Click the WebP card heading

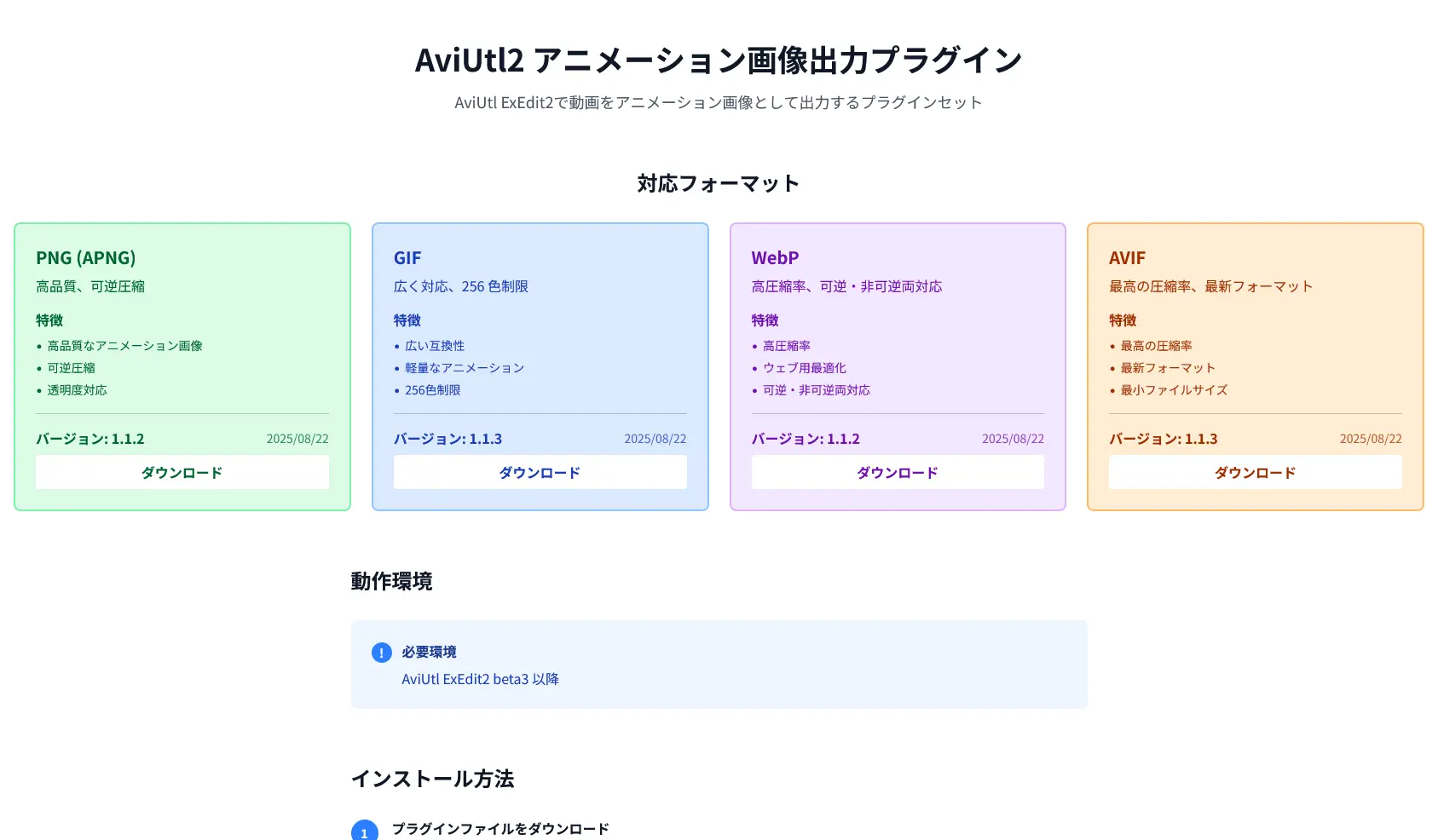point(775,258)
